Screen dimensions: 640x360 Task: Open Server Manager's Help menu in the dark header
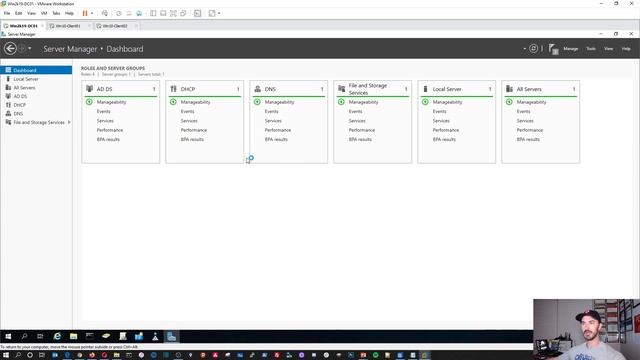click(x=626, y=49)
